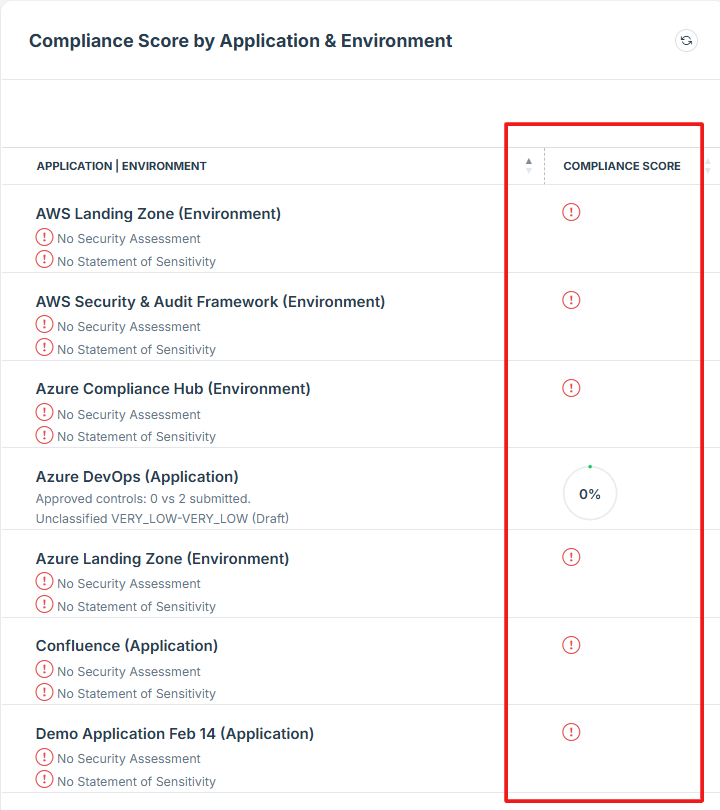
Task: Click No Security Assessment icon under Confluence
Action: click(45, 670)
